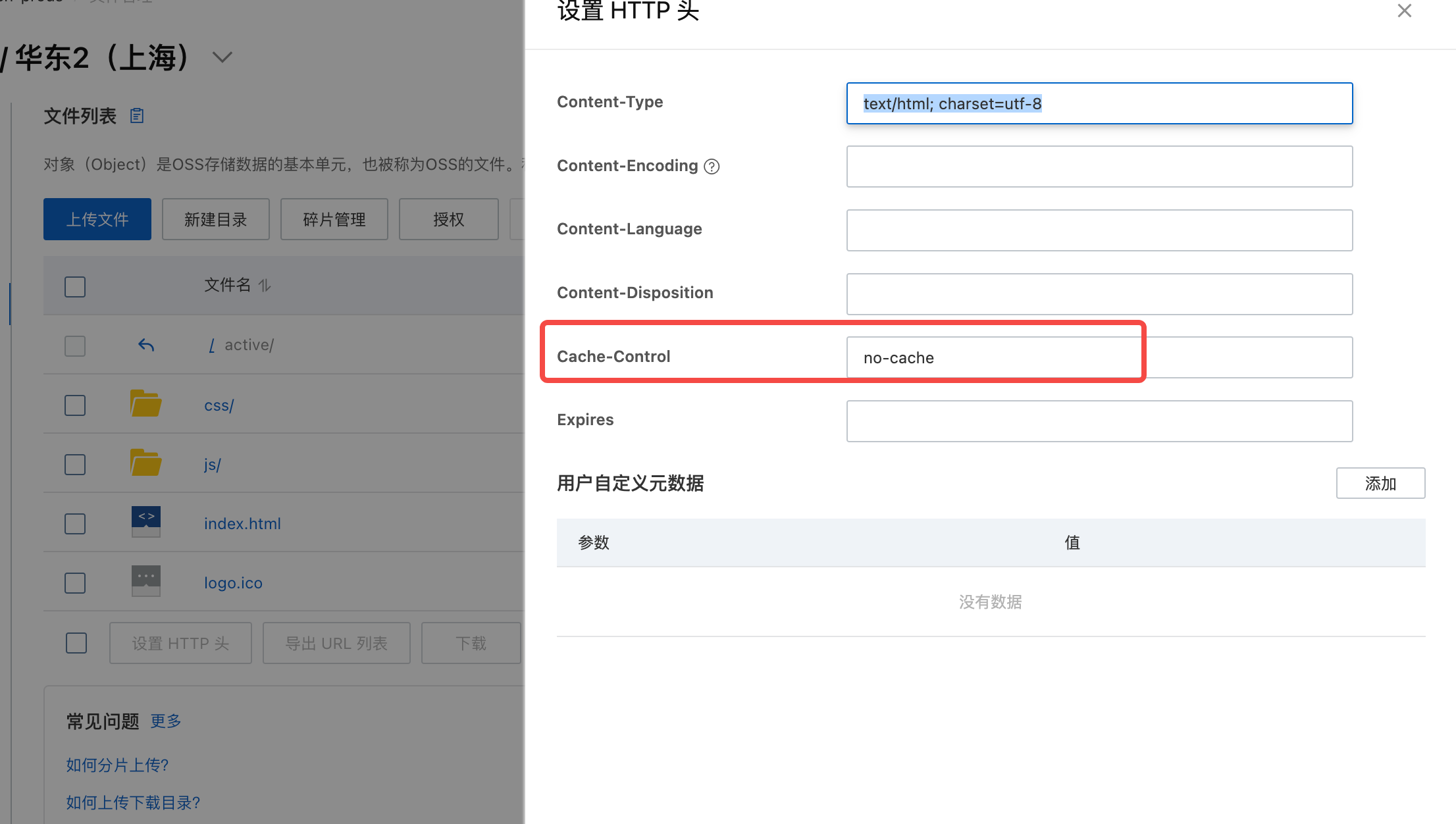
Task: Click 添加 to add custom metadata
Action: click(x=1380, y=484)
